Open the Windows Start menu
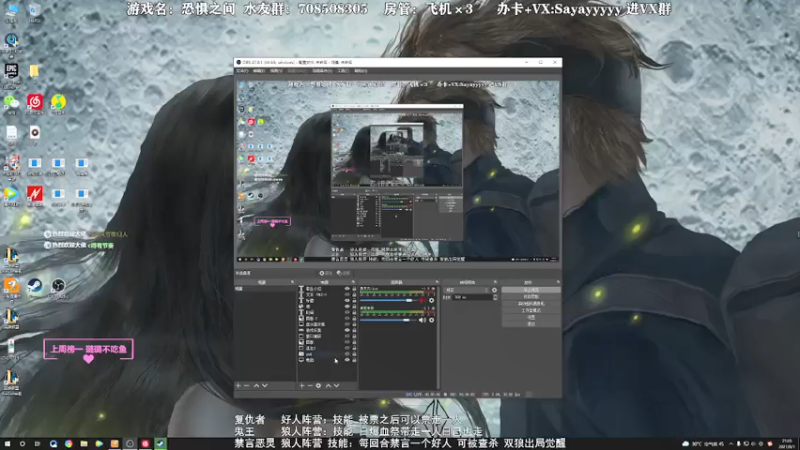This screenshot has height=450, width=800. pyautogui.click(x=7, y=444)
